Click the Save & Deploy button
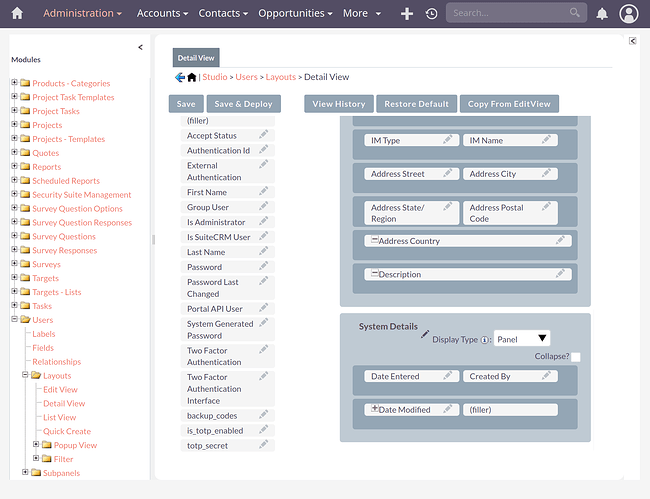Screen dimensions: 650x499 point(244,104)
